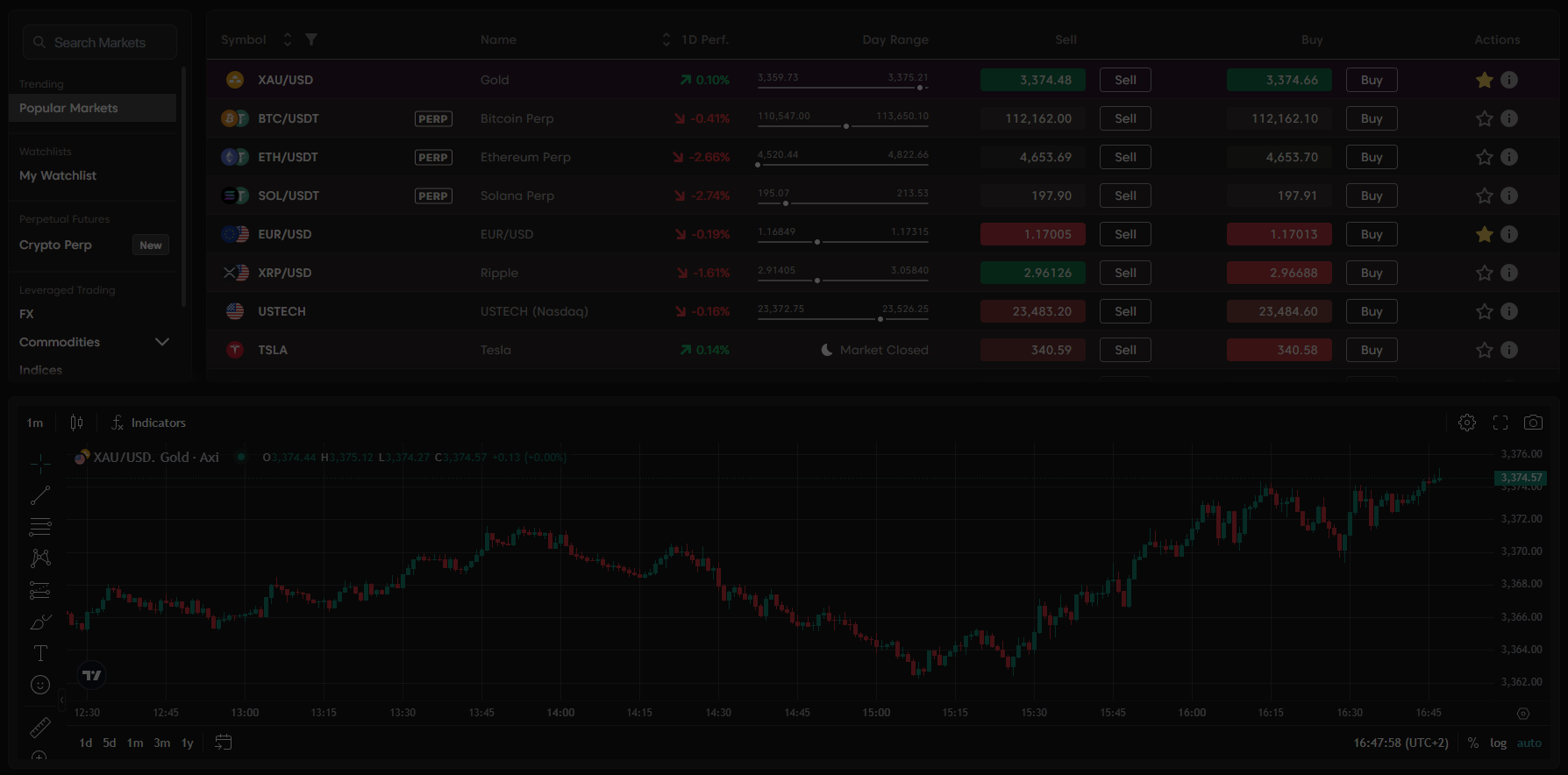Toggle percent scale on chart

(x=1473, y=743)
